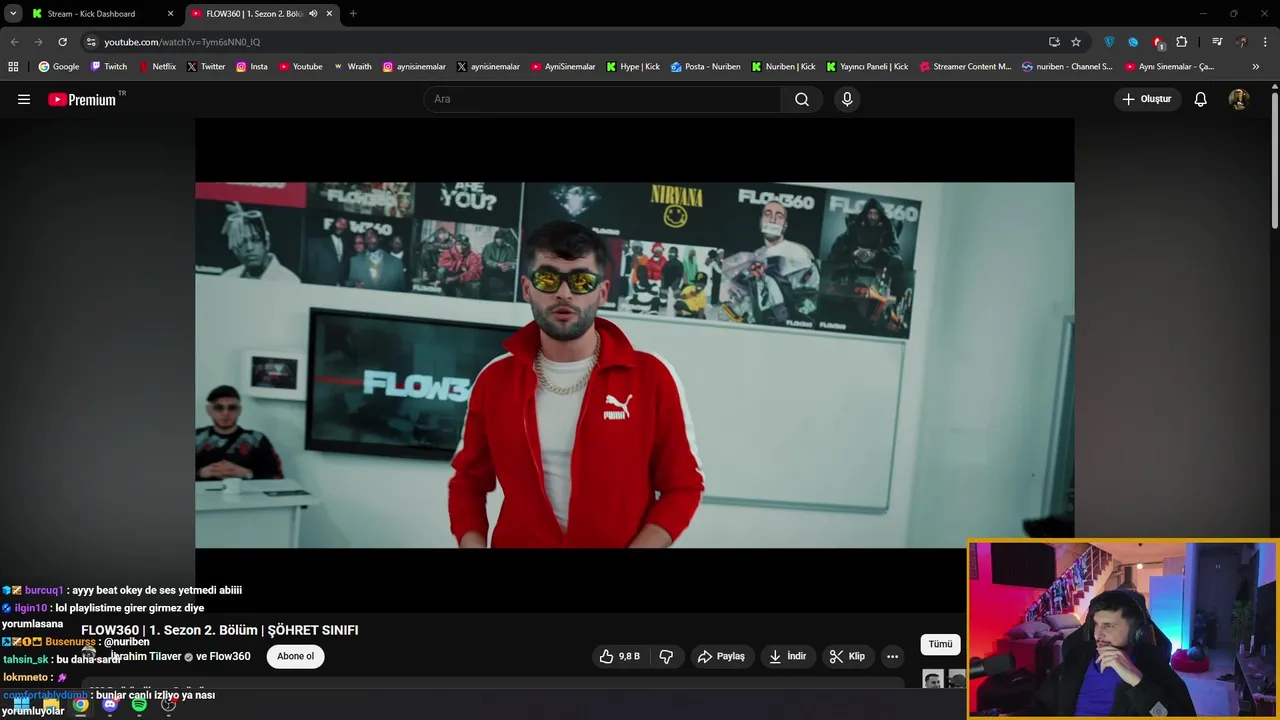Image resolution: width=1280 pixels, height=720 pixels.
Task: Open the Hype | Kick bookmark
Action: (633, 67)
